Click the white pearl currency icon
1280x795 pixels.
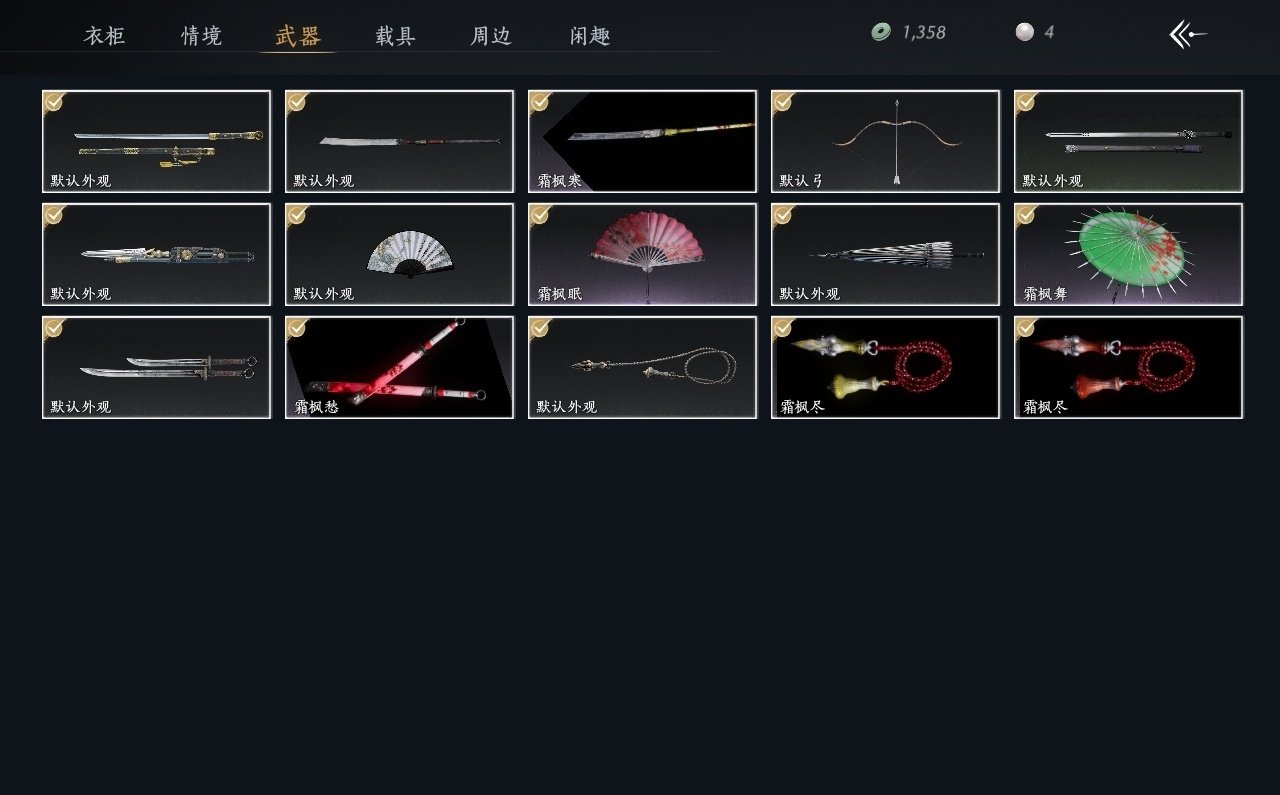pyautogui.click(x=1024, y=32)
